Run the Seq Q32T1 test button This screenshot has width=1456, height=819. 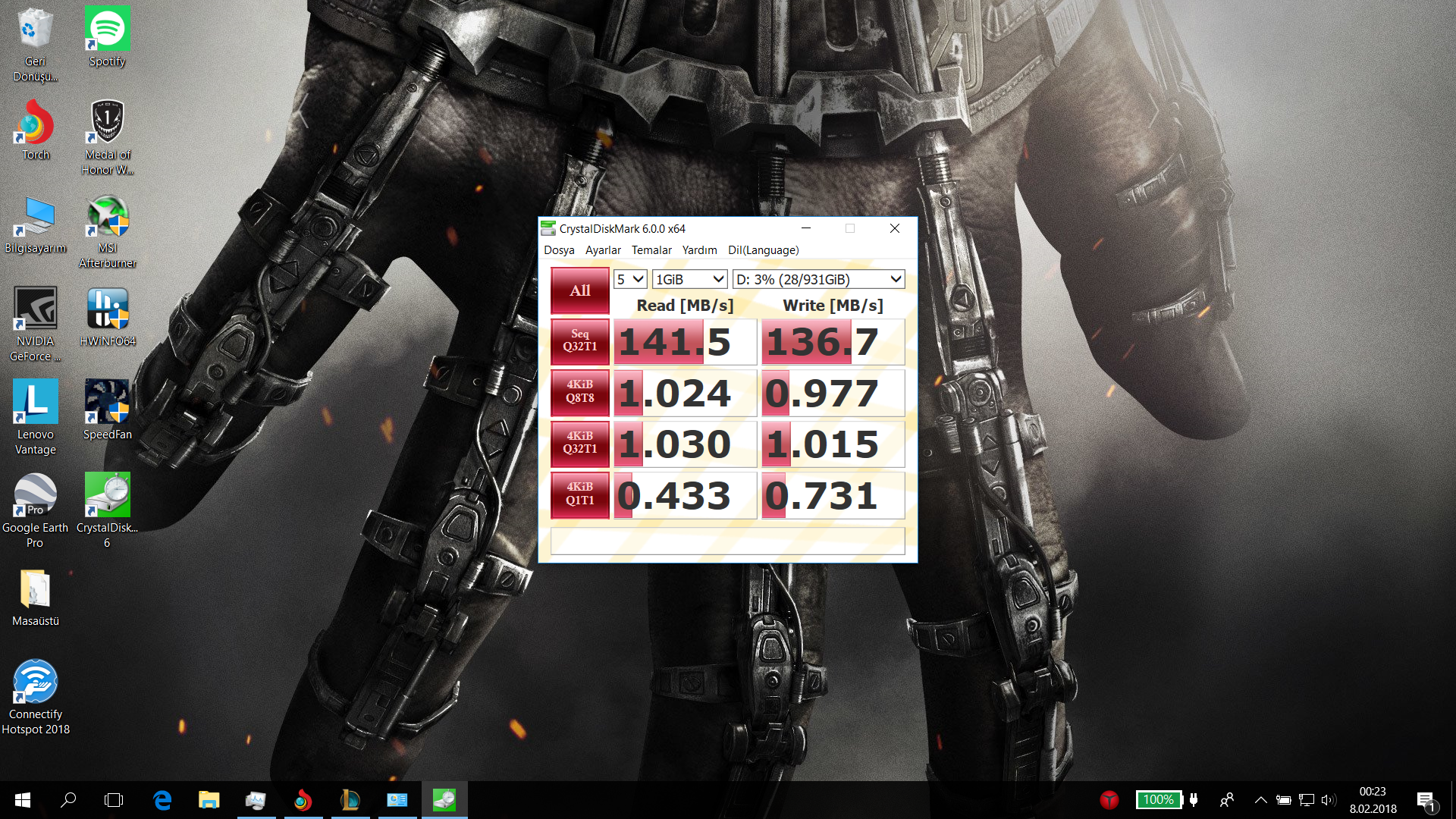pos(579,341)
